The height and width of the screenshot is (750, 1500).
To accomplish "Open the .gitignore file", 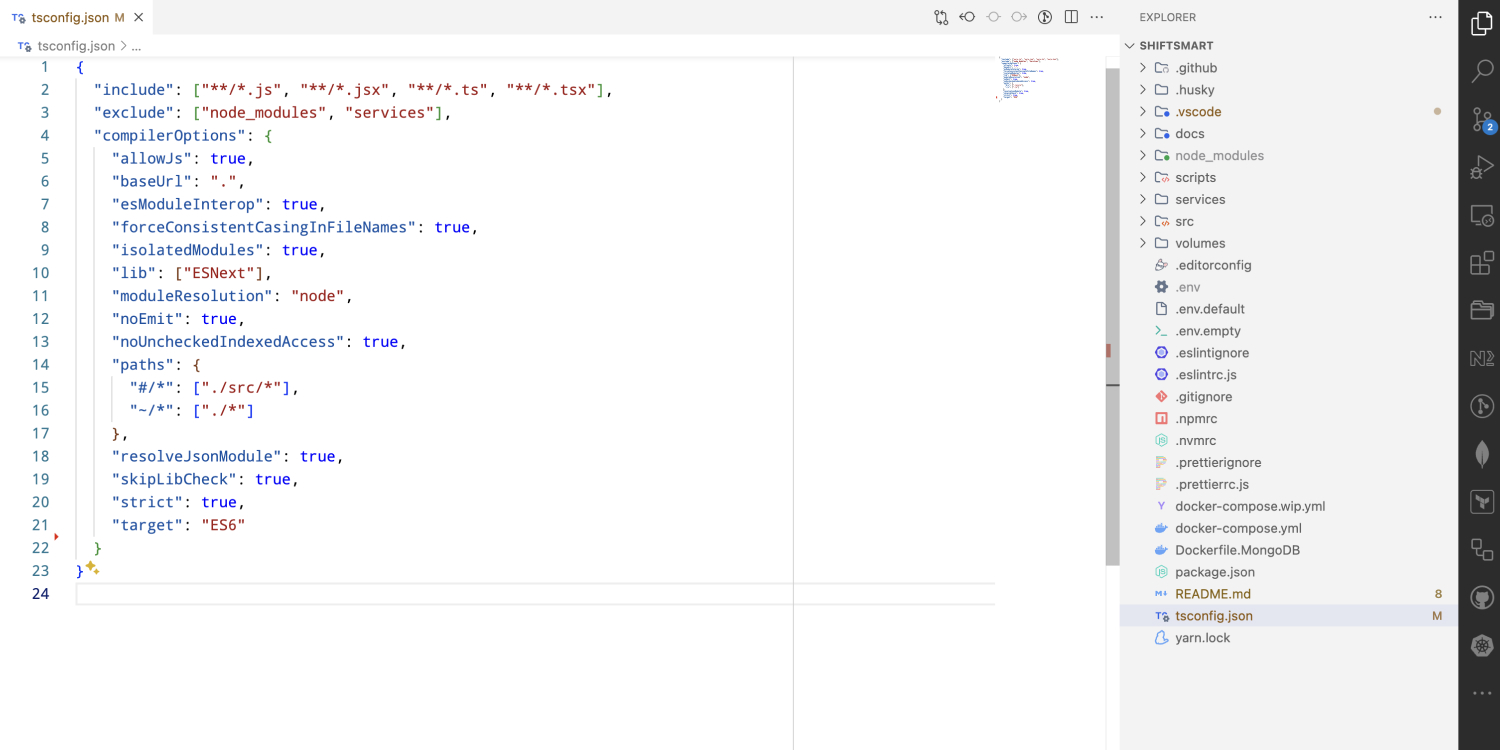I will click(x=1289, y=397).
